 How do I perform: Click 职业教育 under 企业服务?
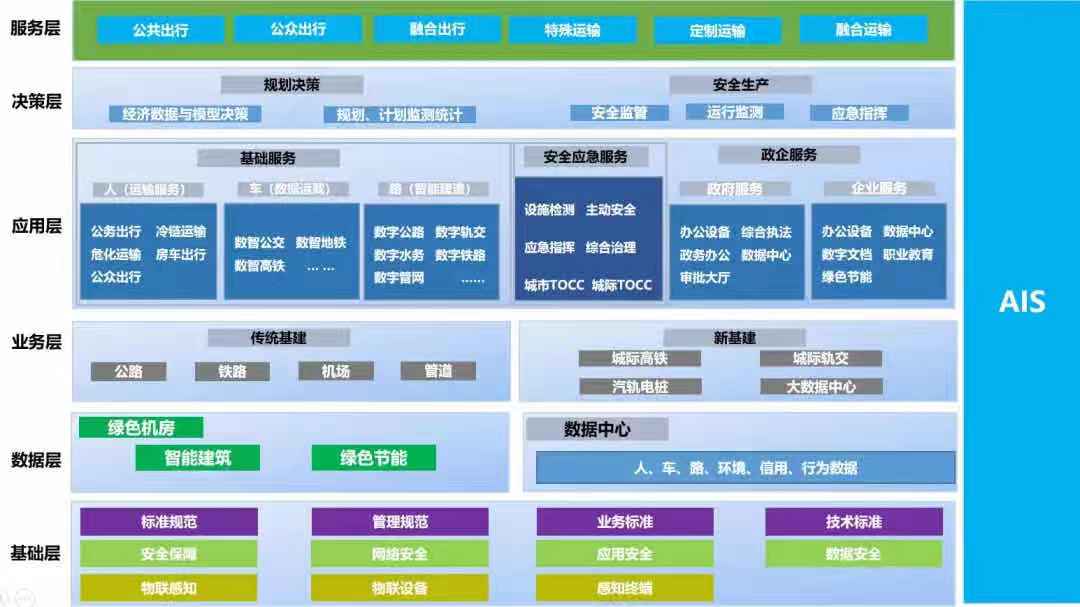click(x=908, y=255)
